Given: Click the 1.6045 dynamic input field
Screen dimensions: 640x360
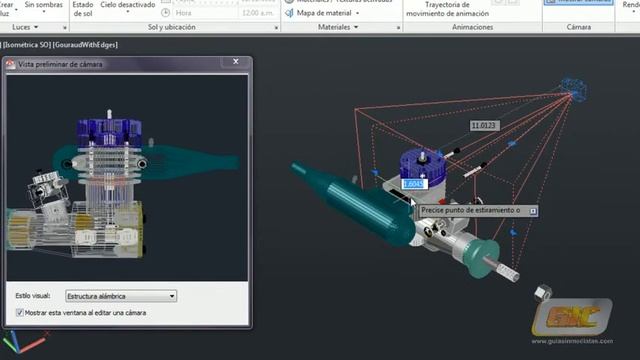Looking at the screenshot, I should pos(414,184).
